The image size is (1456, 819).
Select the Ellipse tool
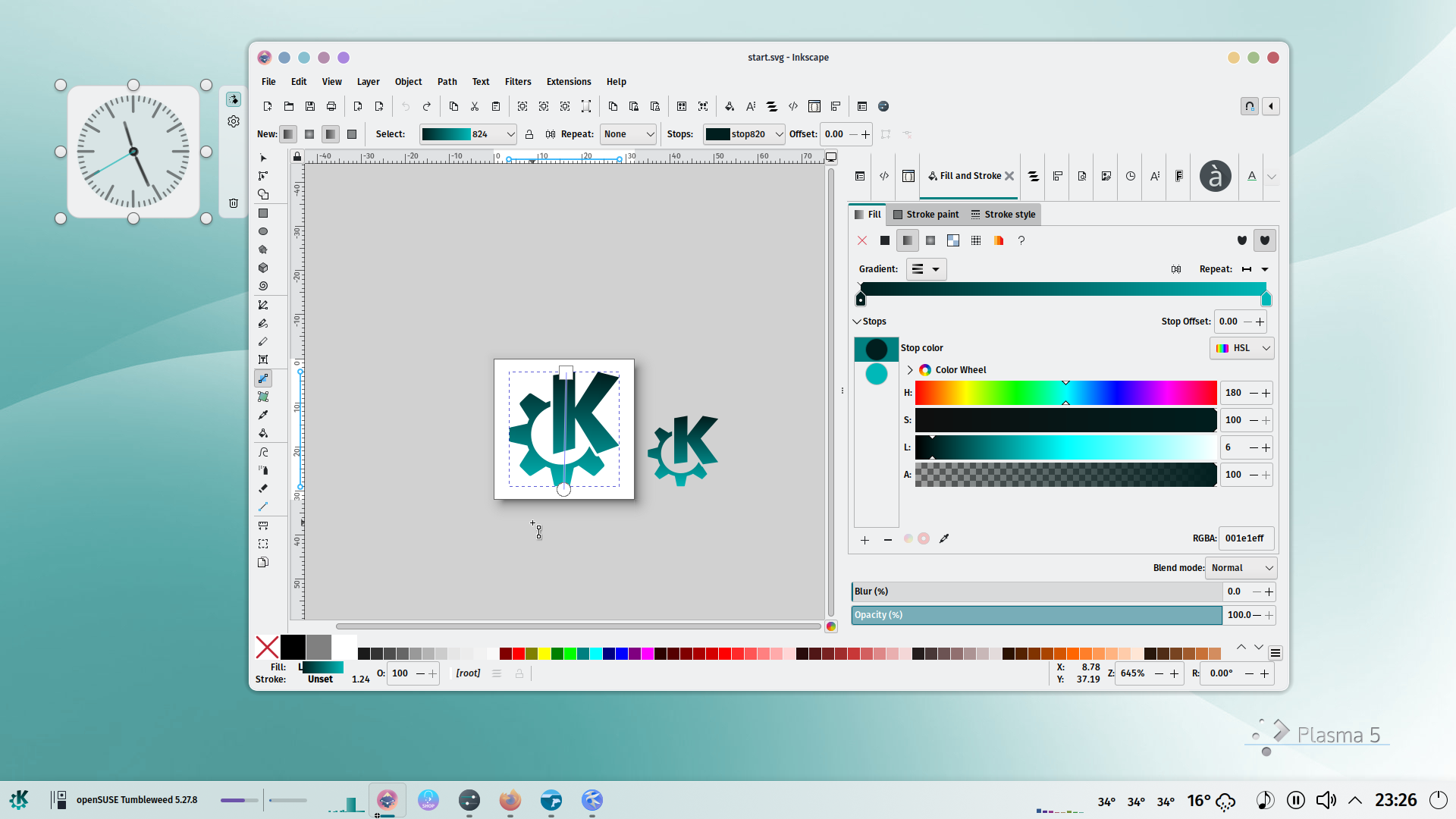click(263, 231)
